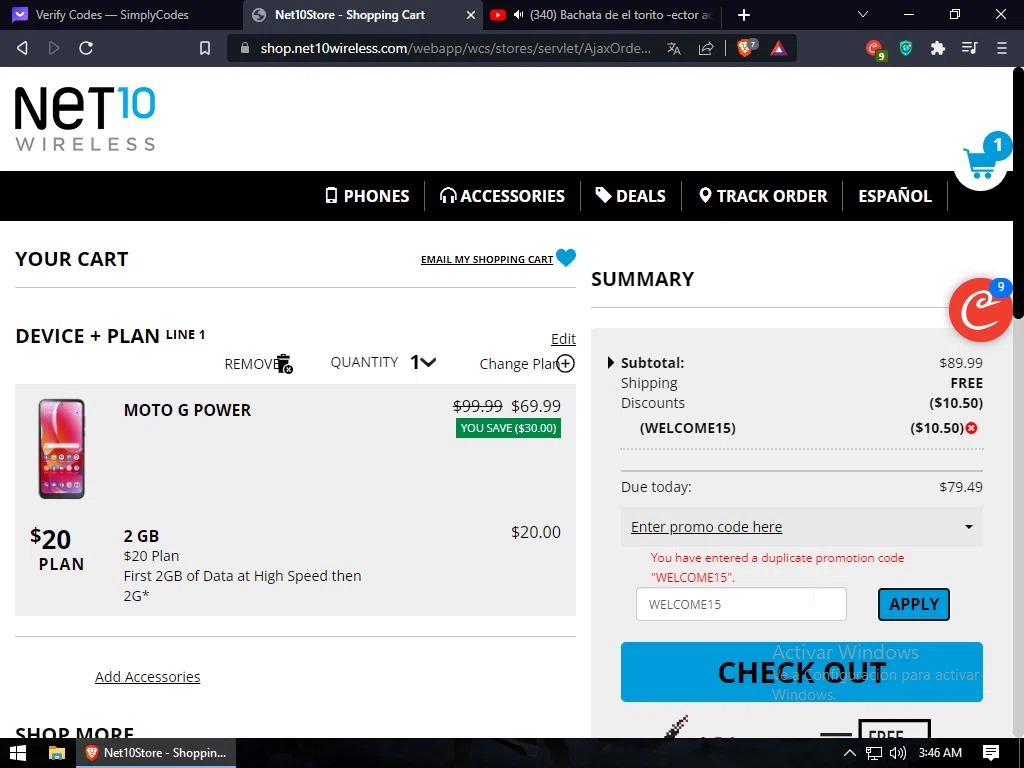Switch to the YouTube Bachata tab

(601, 14)
